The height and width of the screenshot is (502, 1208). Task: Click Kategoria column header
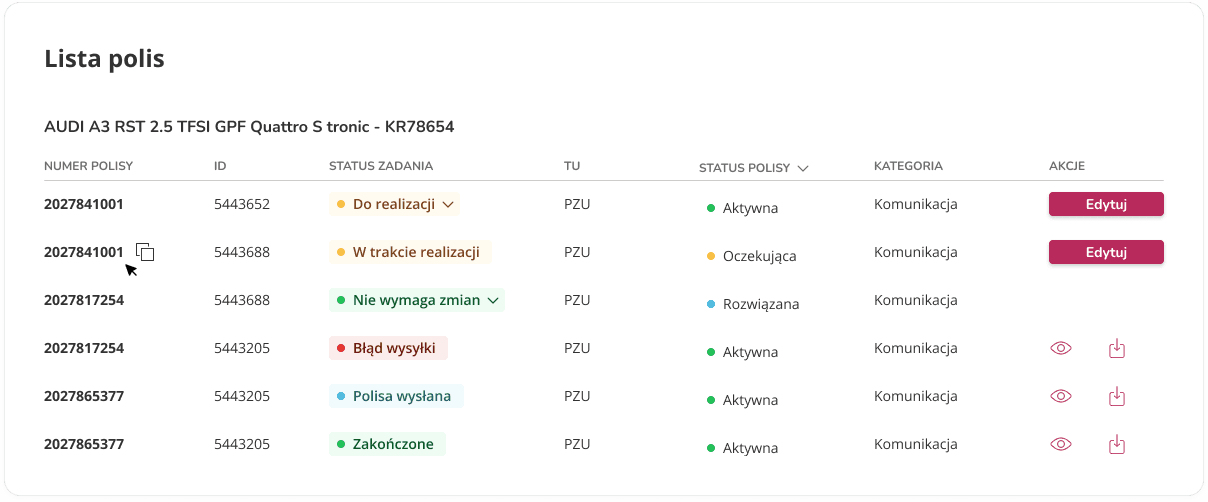click(908, 166)
